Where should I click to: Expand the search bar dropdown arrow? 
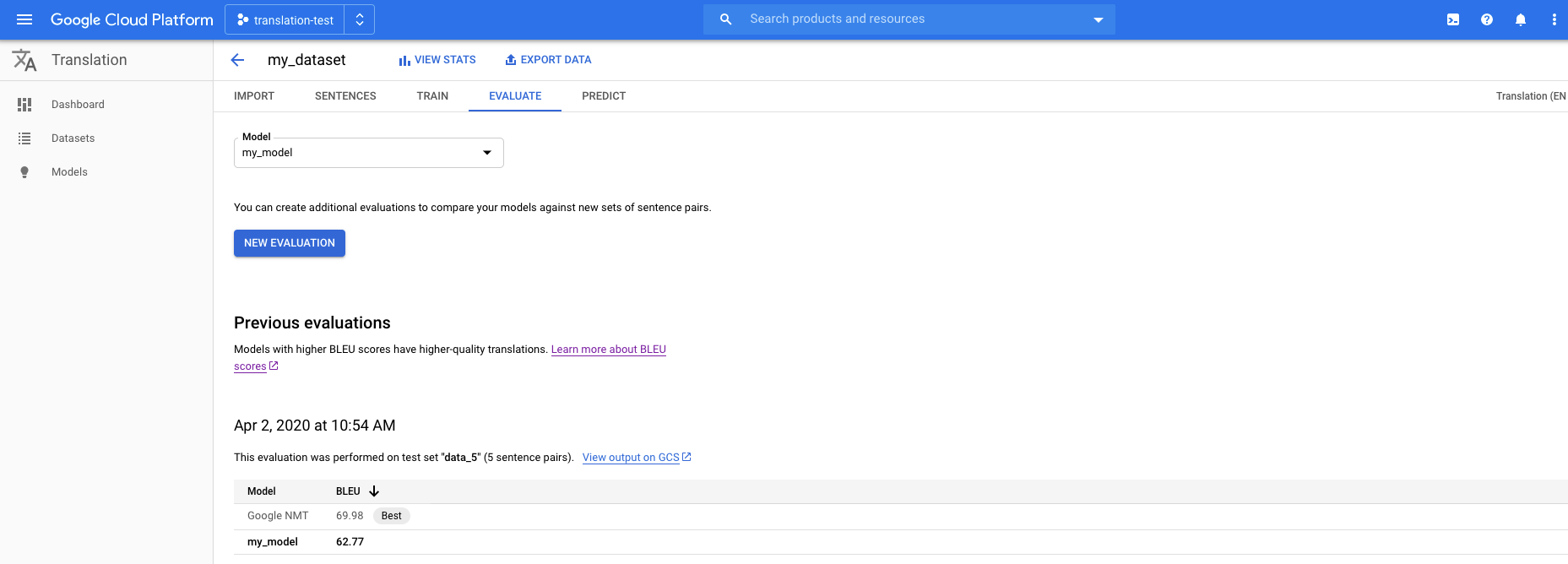tap(1098, 19)
